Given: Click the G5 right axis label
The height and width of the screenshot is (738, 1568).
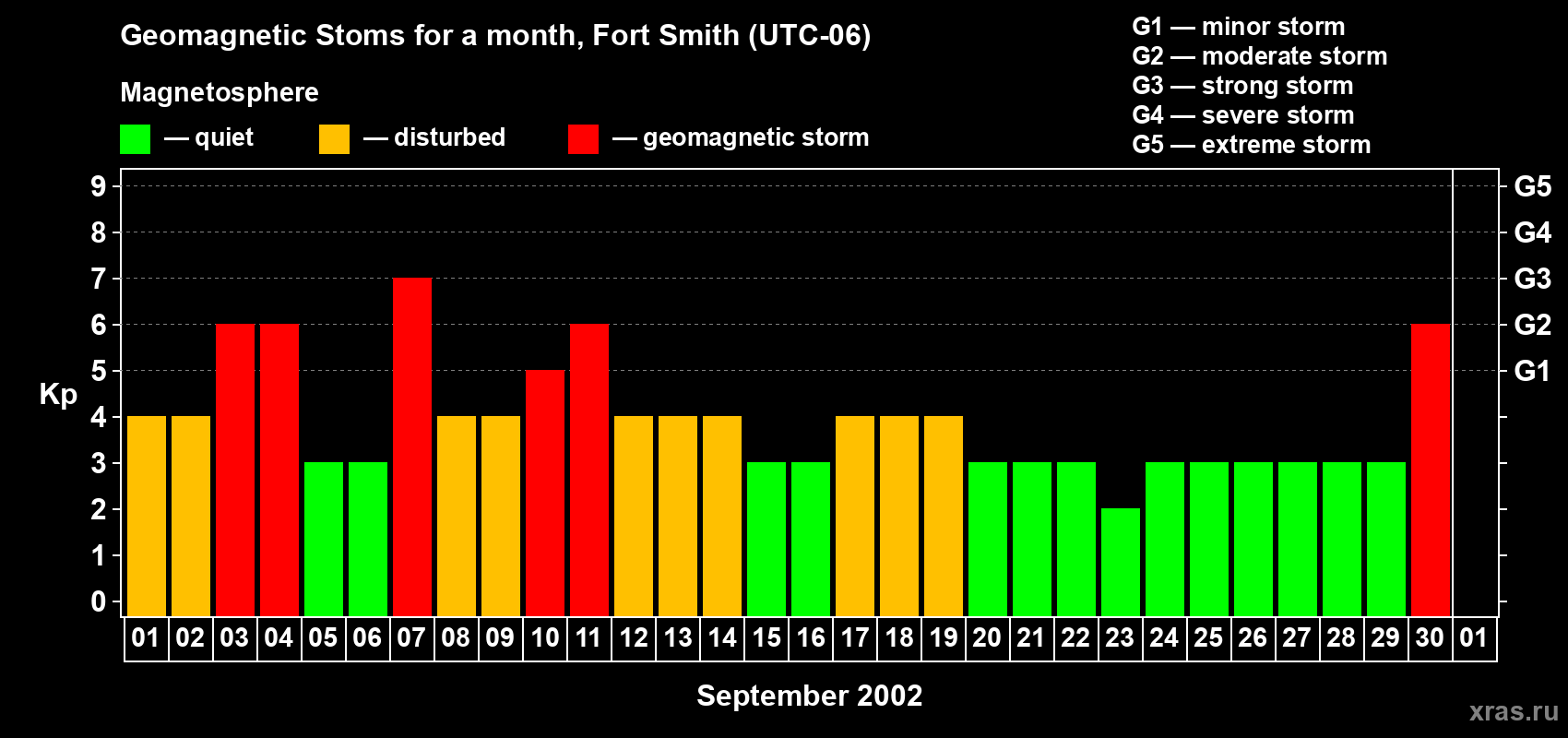Looking at the screenshot, I should (1533, 186).
